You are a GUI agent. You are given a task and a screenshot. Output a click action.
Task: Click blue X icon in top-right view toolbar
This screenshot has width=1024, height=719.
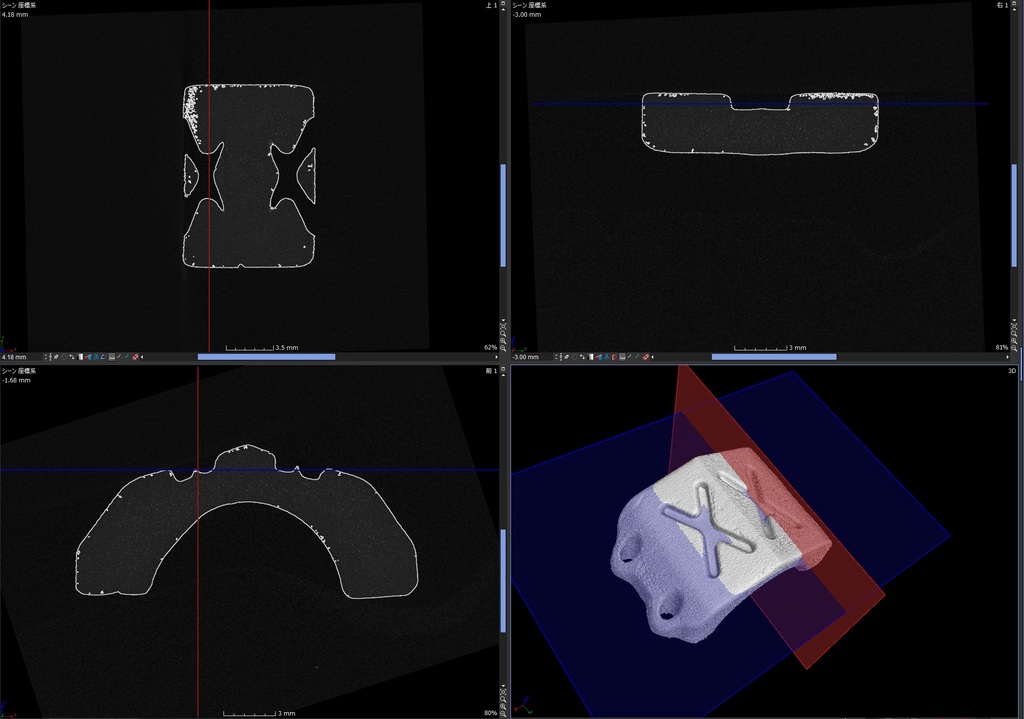[x=606, y=357]
